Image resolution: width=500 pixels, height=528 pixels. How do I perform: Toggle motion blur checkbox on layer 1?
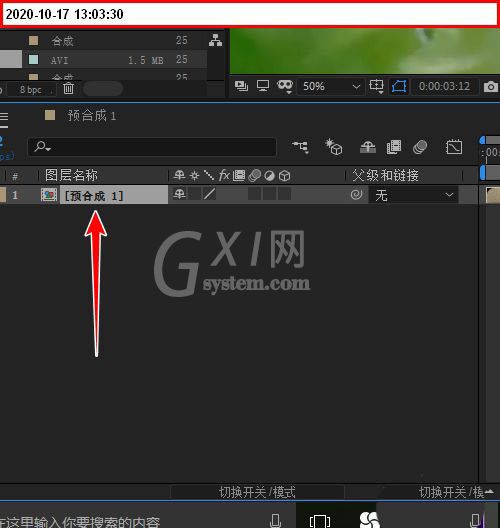tap(254, 194)
